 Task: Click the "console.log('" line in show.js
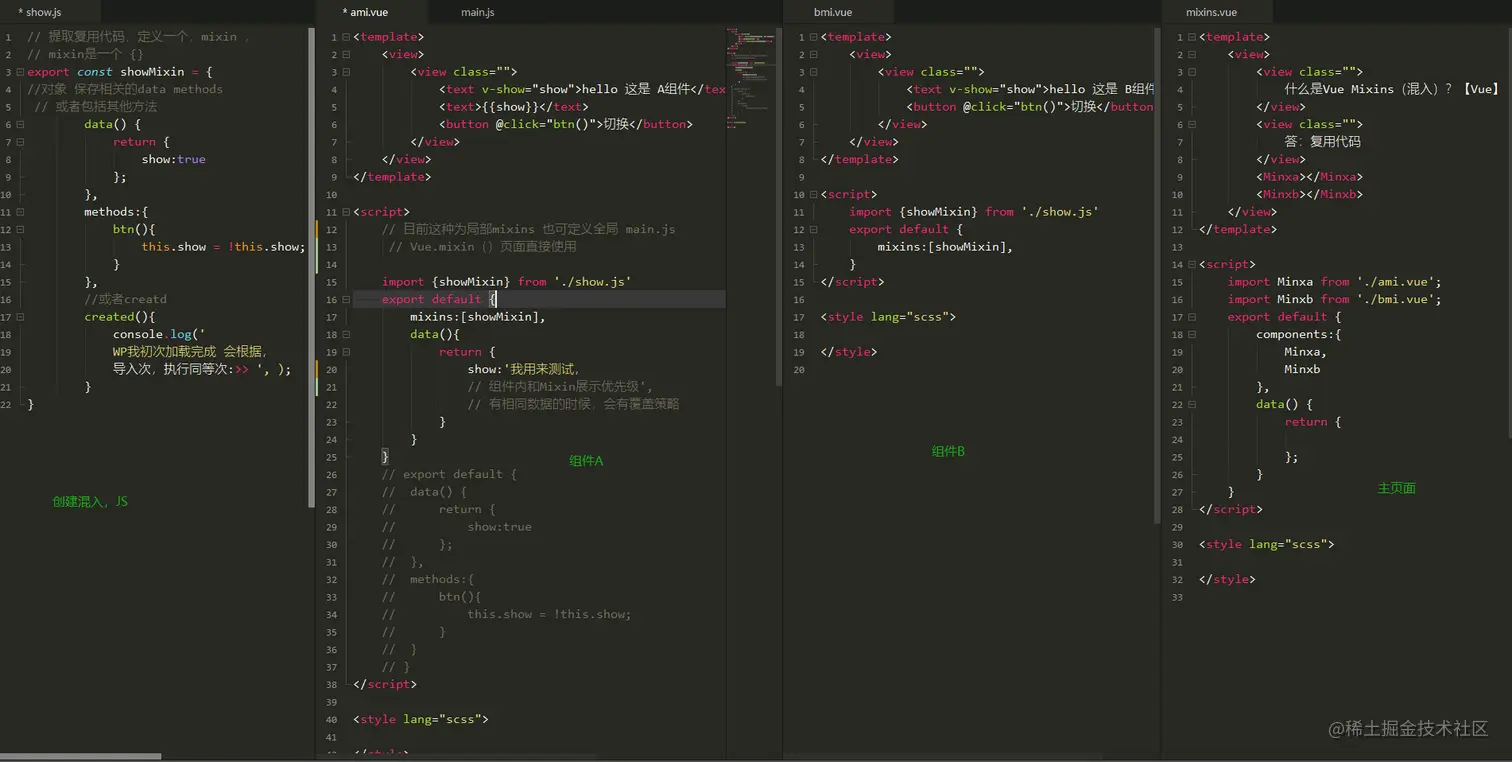[x=159, y=334]
